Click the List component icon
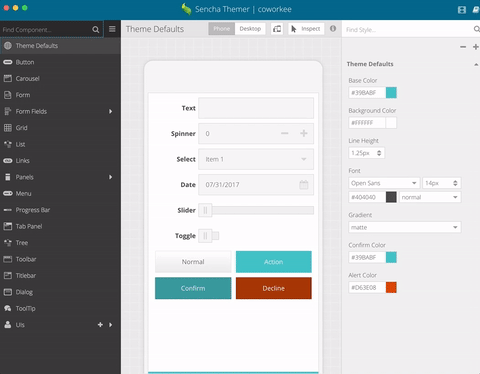The width and height of the screenshot is (480, 374). click(x=8, y=144)
